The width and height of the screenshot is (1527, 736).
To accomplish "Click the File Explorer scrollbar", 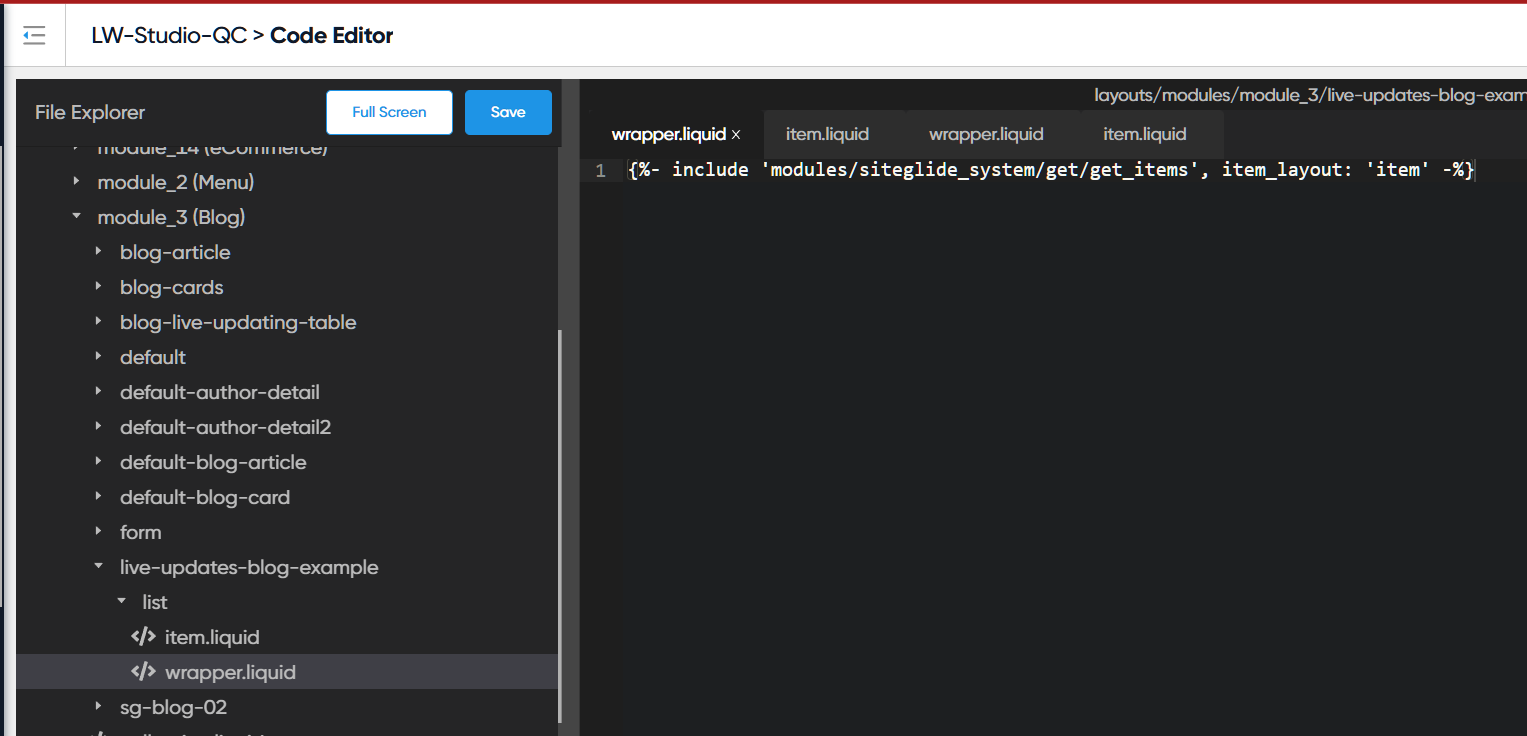I will coord(560,525).
